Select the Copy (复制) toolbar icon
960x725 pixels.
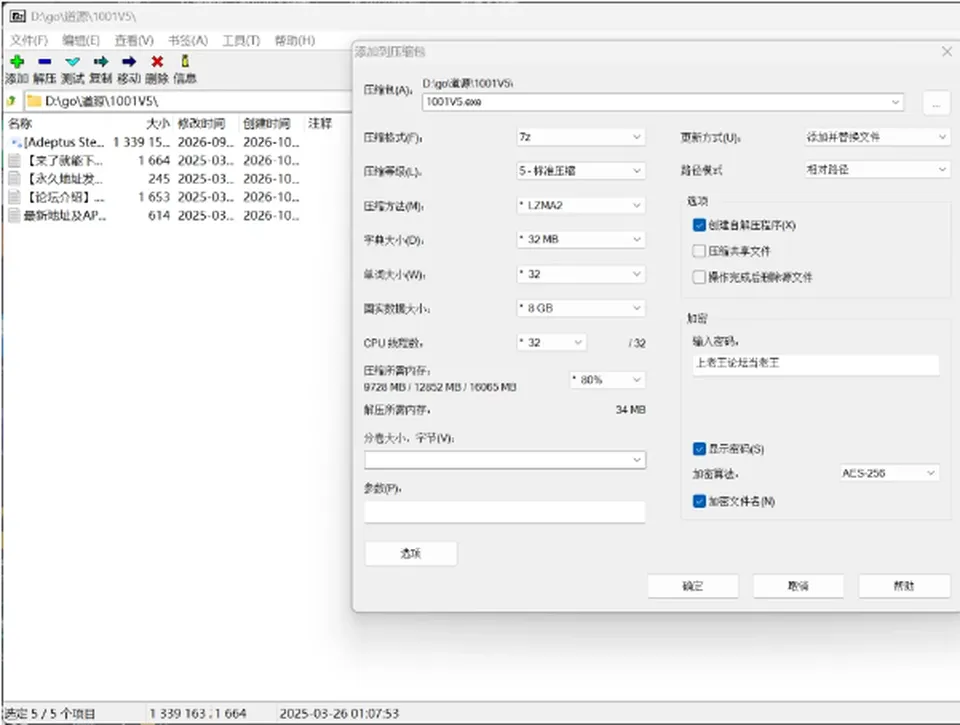(x=100, y=61)
